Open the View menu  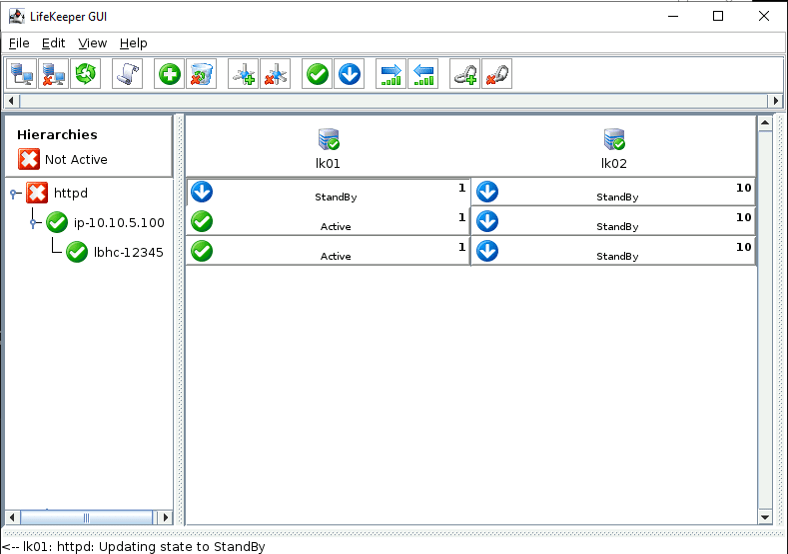coord(92,43)
